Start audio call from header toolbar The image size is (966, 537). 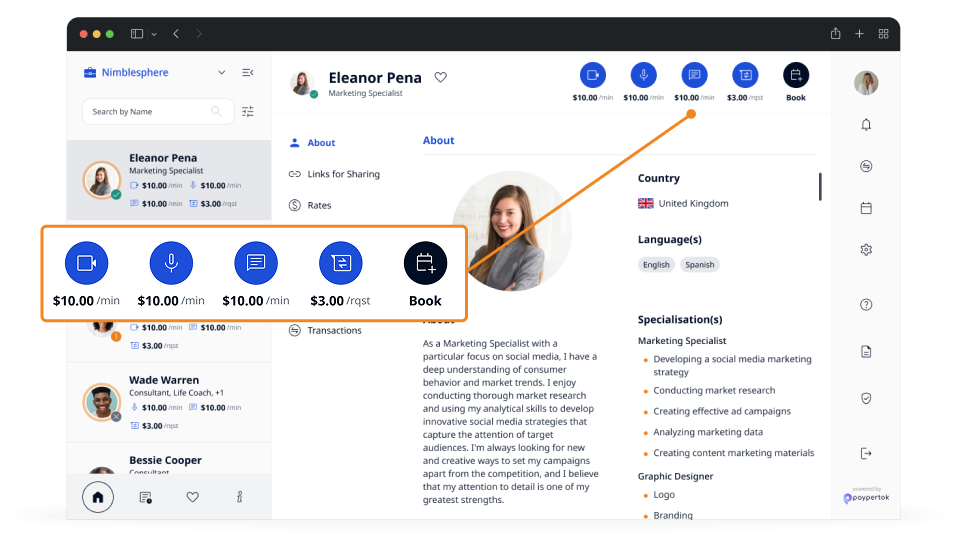[x=643, y=75]
